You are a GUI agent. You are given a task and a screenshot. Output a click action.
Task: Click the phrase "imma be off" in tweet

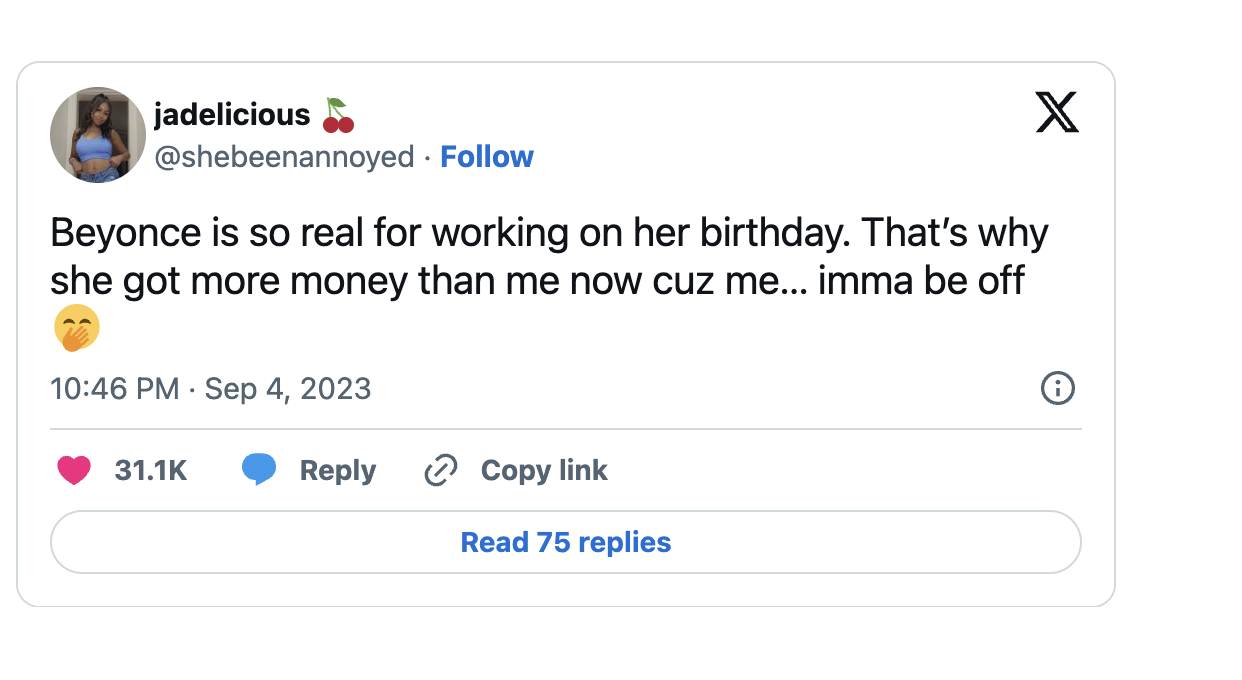921,281
